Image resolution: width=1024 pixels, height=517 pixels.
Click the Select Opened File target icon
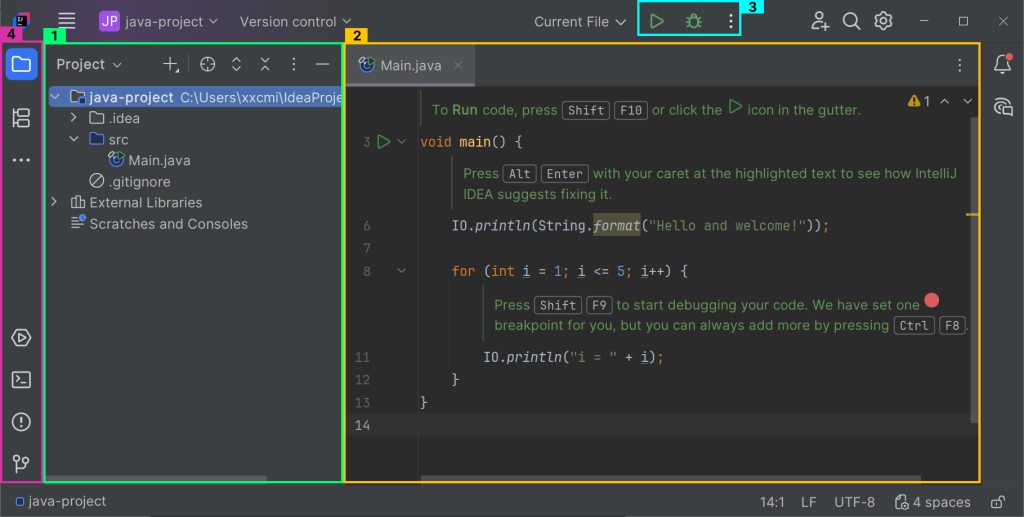tap(207, 64)
